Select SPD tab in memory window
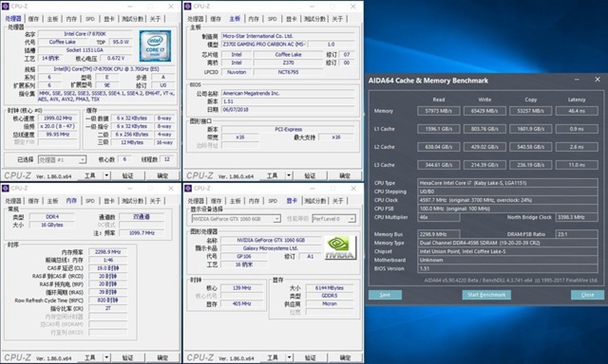Viewport: 608px width, 364px height. (x=90, y=201)
